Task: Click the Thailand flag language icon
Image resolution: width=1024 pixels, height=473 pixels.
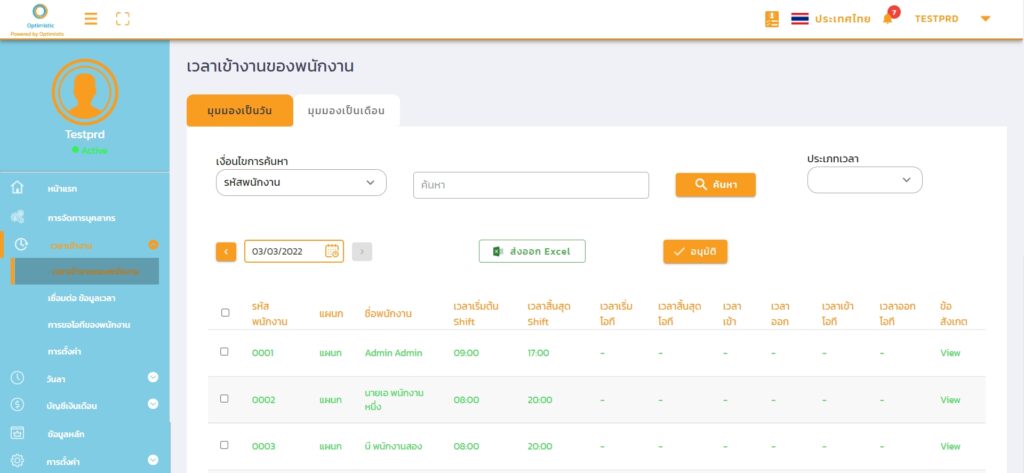Action: point(799,18)
